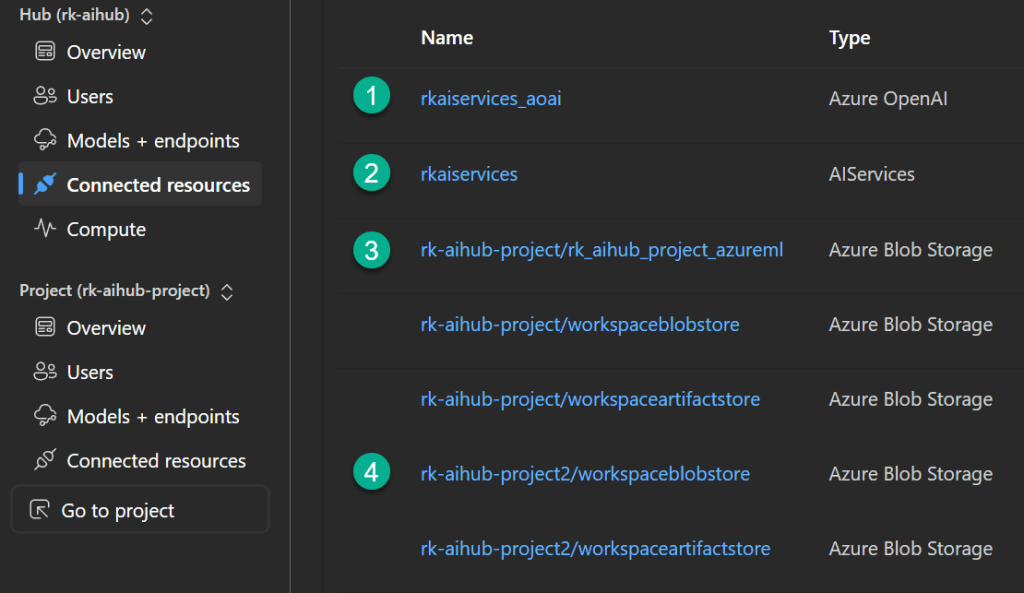Image resolution: width=1024 pixels, height=593 pixels.
Task: Click the Compute pulse icon
Action: point(44,229)
